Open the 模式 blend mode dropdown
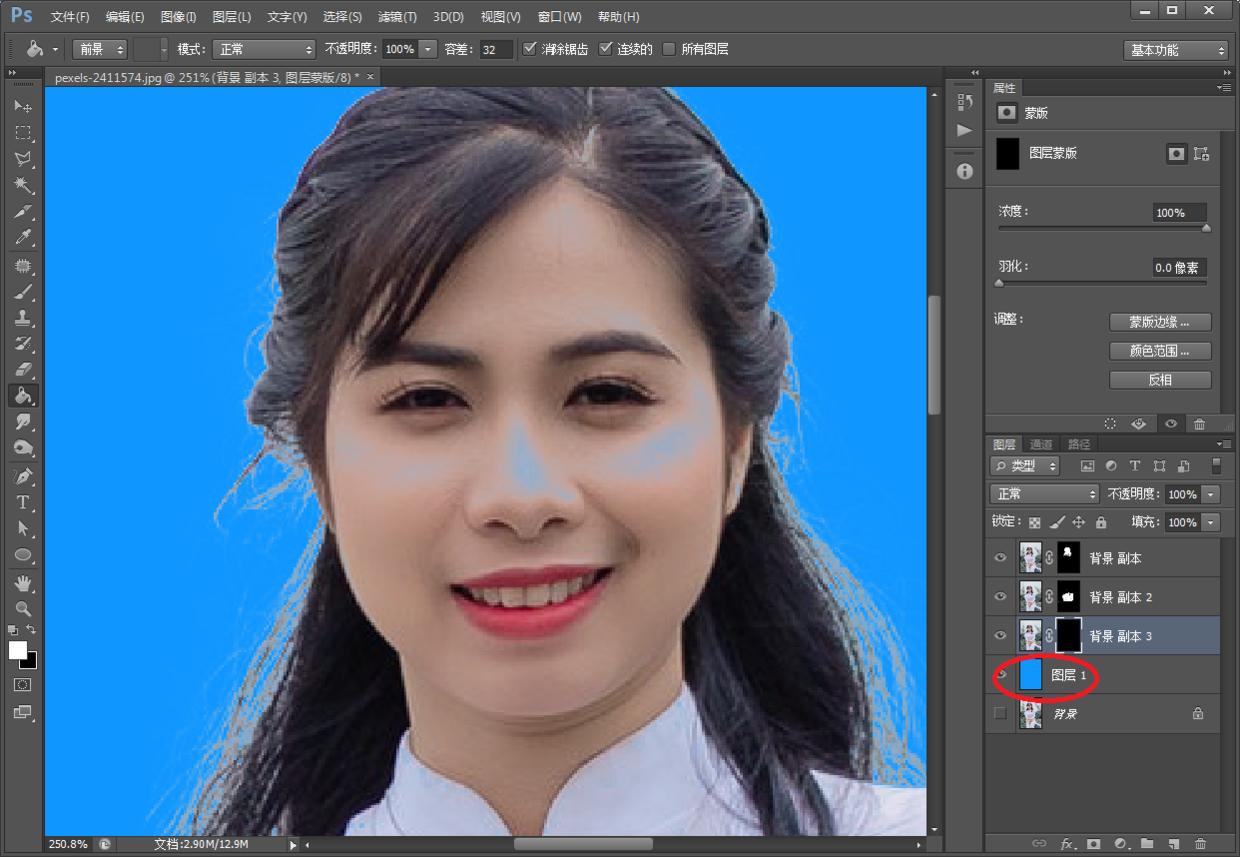 (264, 49)
